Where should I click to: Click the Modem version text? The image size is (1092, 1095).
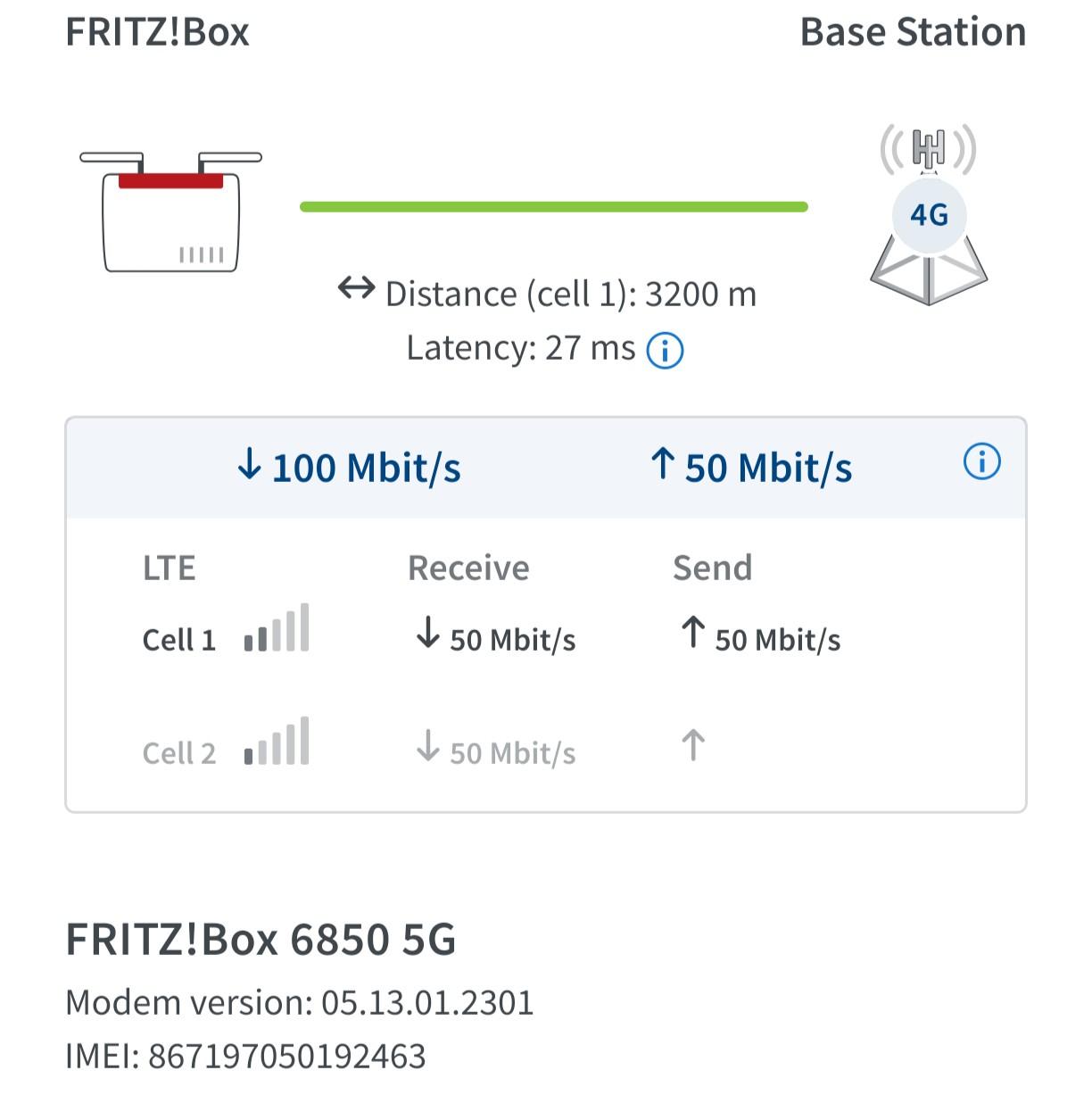tap(300, 1003)
